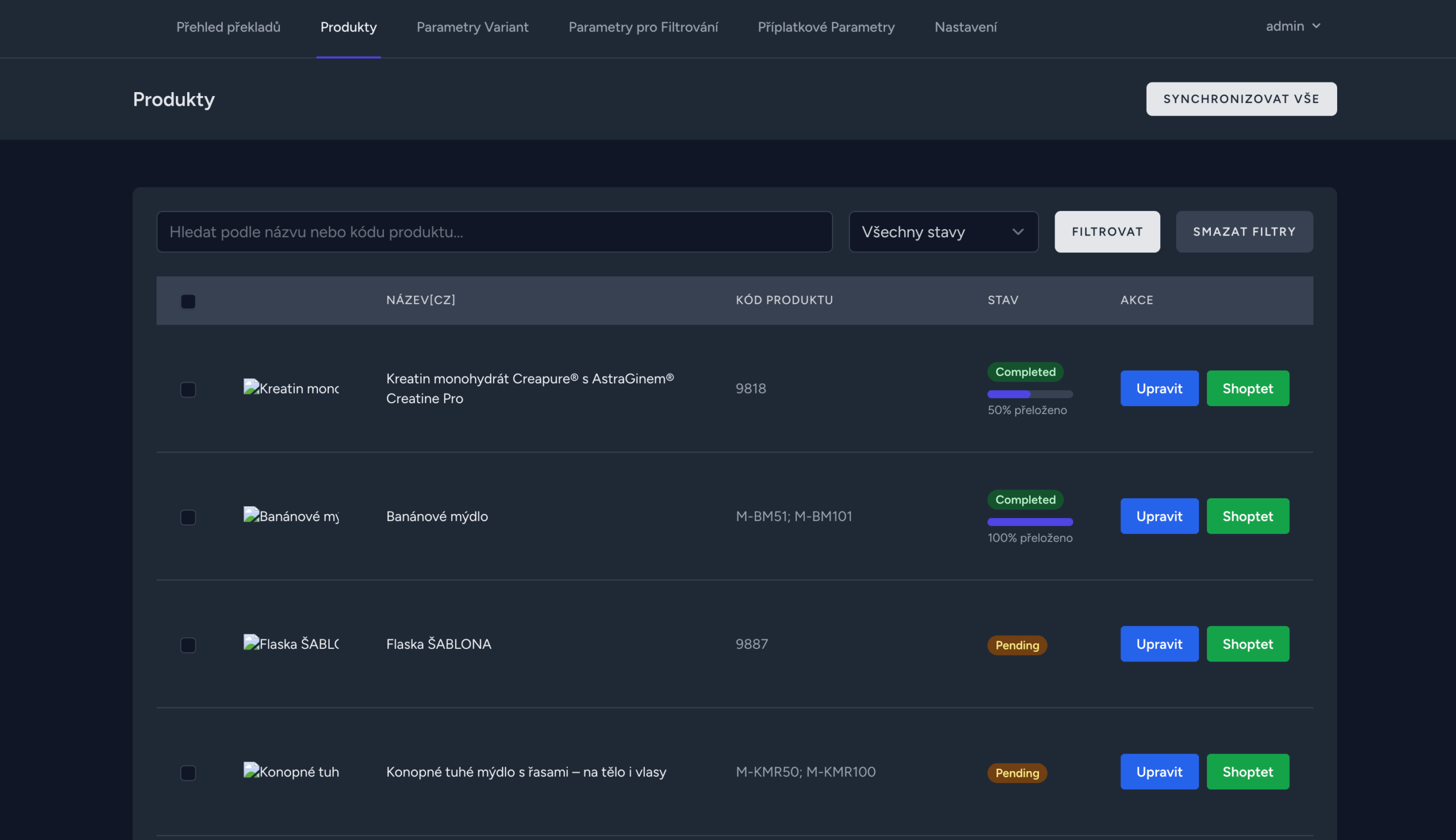This screenshot has width=1456, height=840.
Task: Click the 50% přeloženo progress bar
Action: click(1029, 394)
